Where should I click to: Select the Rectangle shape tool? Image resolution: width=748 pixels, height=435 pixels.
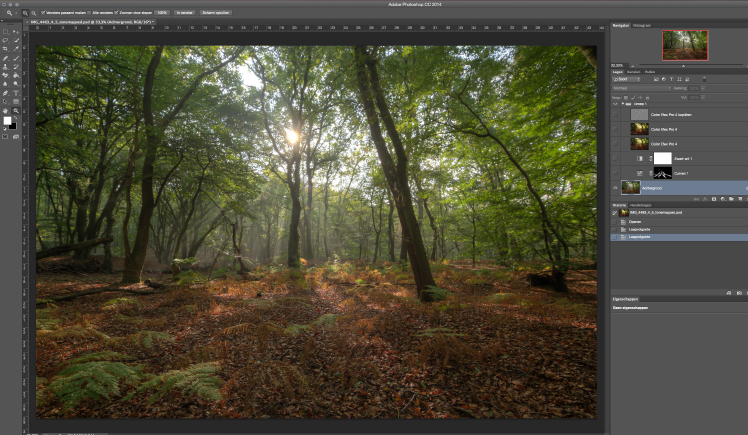[x=16, y=101]
